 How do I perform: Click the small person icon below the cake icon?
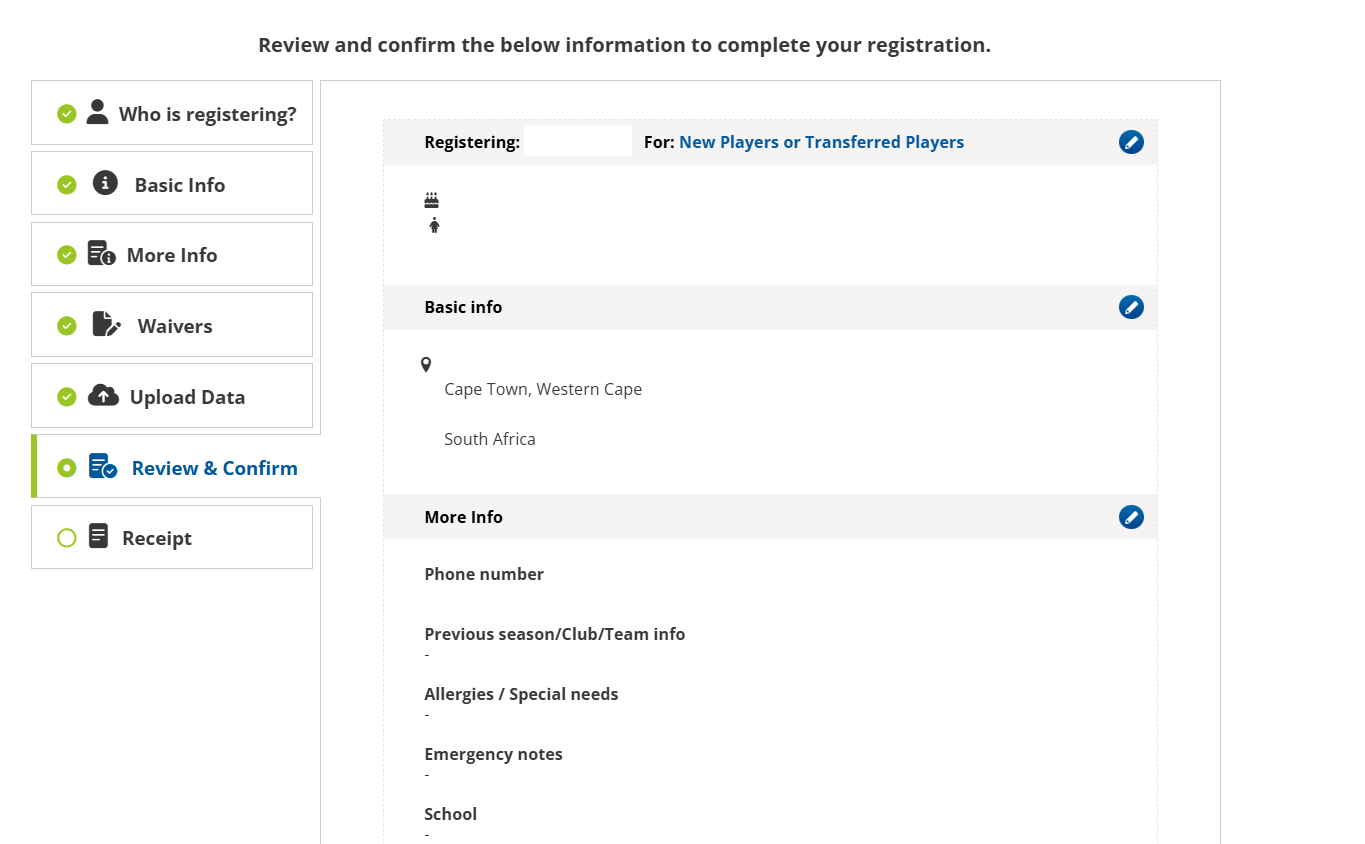(434, 225)
